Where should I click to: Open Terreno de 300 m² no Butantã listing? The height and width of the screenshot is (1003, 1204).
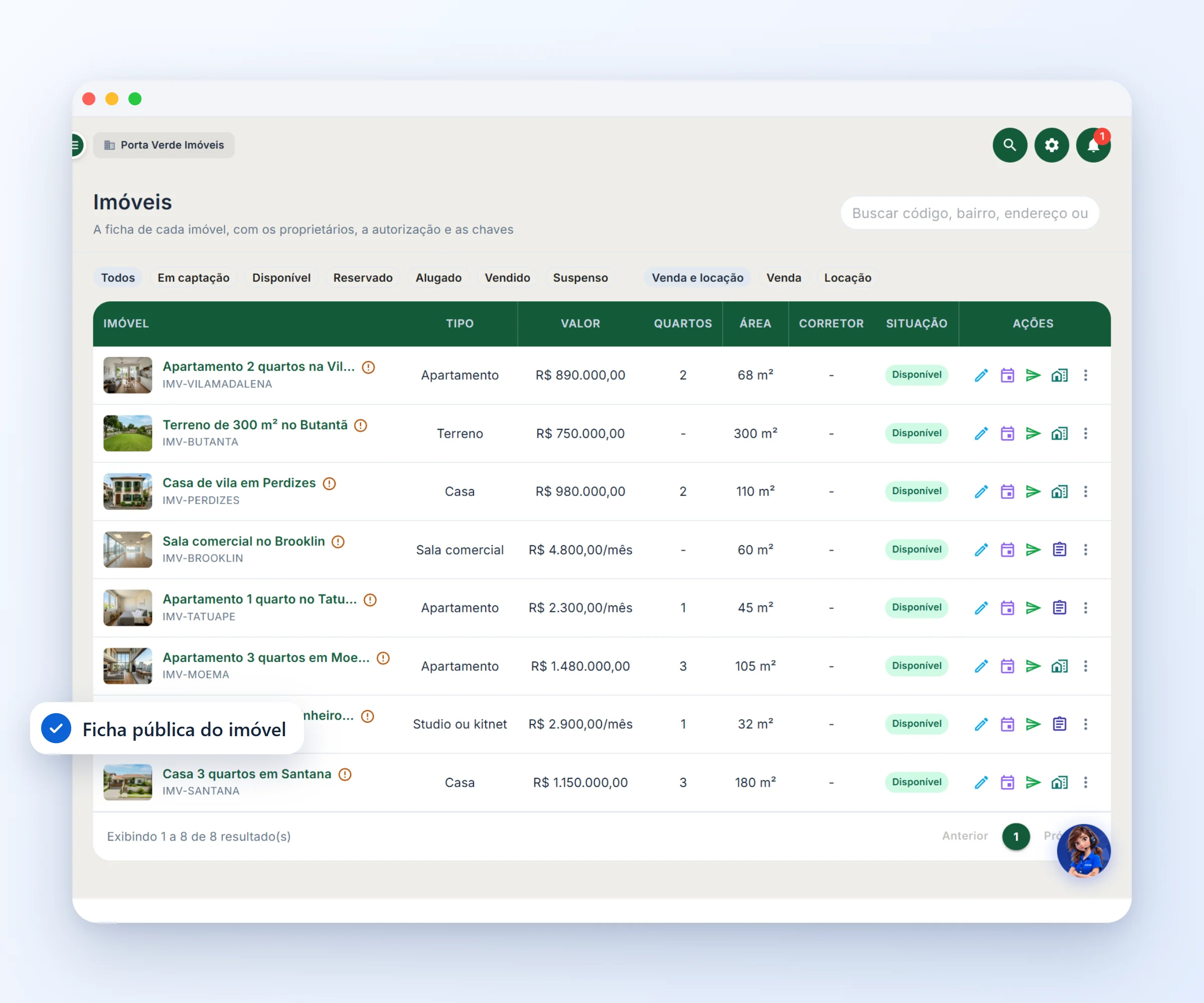(254, 425)
